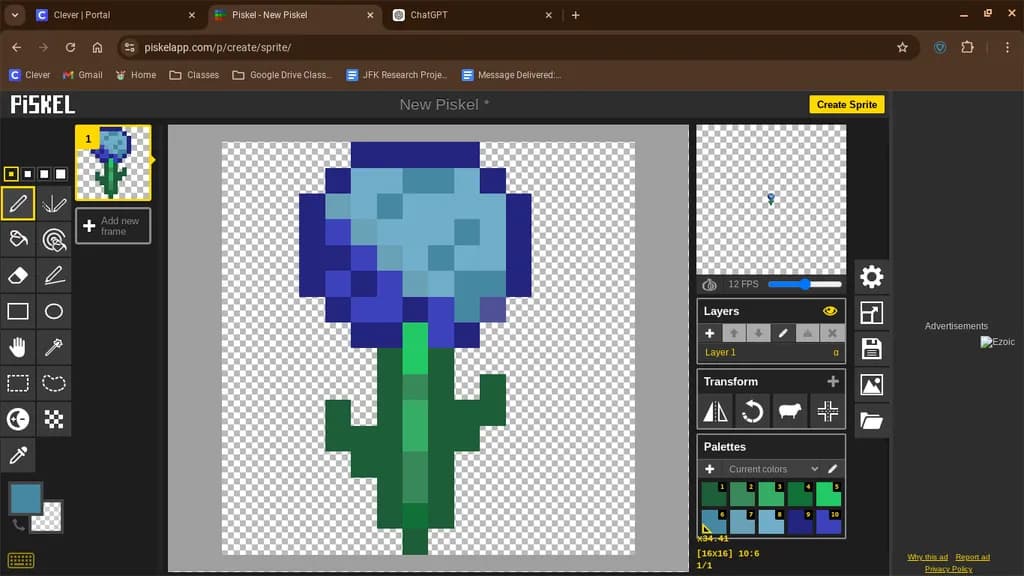
Task: Open the primary color swatch
Action: pos(26,498)
